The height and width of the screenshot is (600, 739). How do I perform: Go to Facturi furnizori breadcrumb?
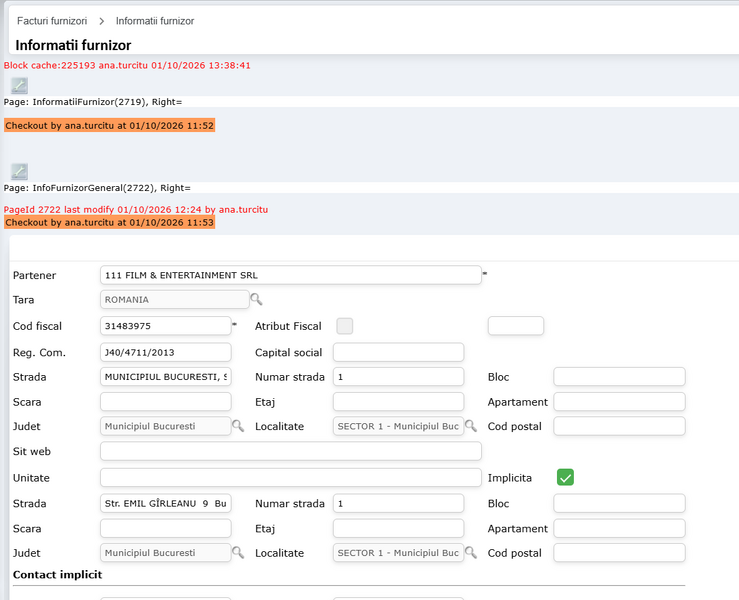tap(52, 21)
